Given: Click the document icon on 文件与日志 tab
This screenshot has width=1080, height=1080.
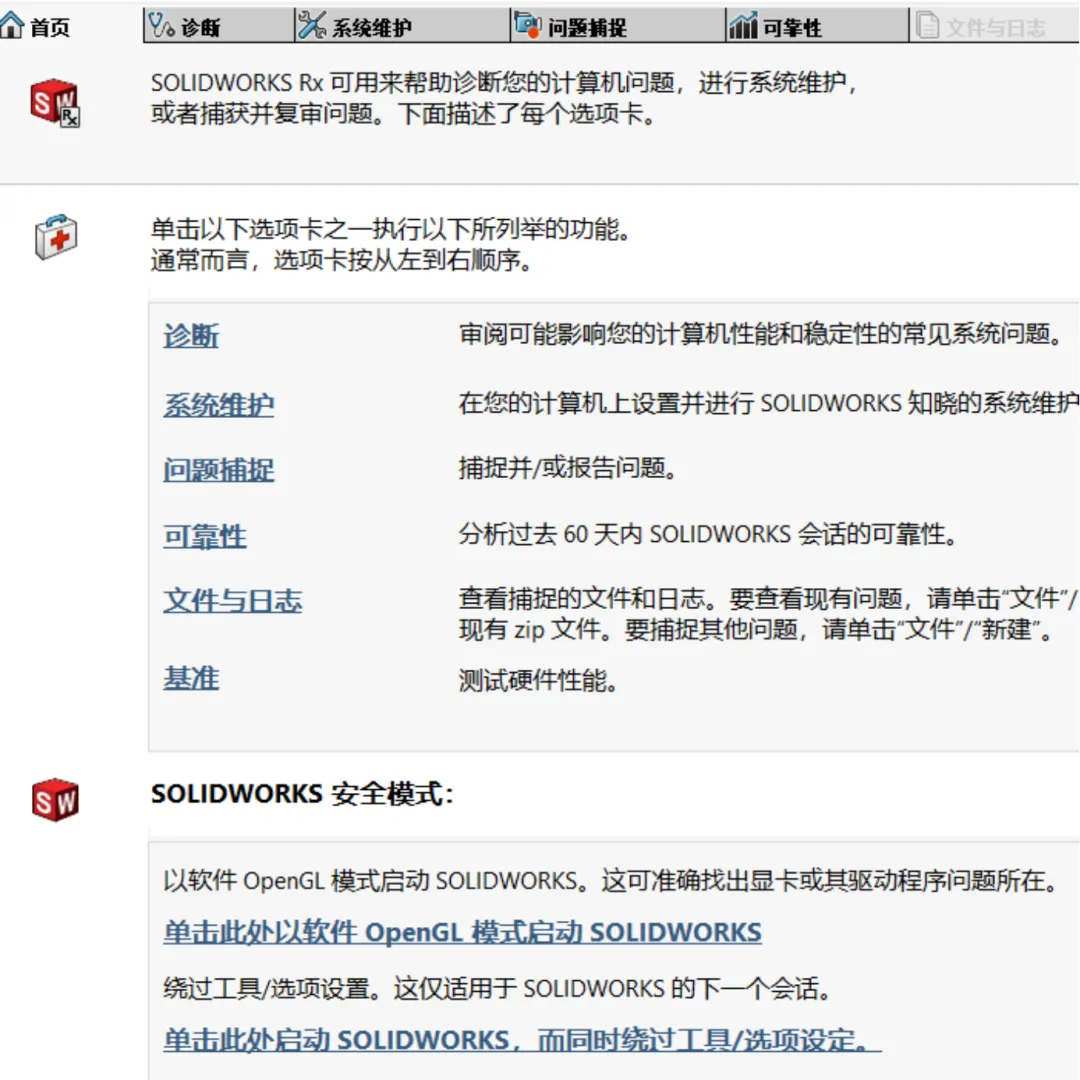Looking at the screenshot, I should 928,26.
